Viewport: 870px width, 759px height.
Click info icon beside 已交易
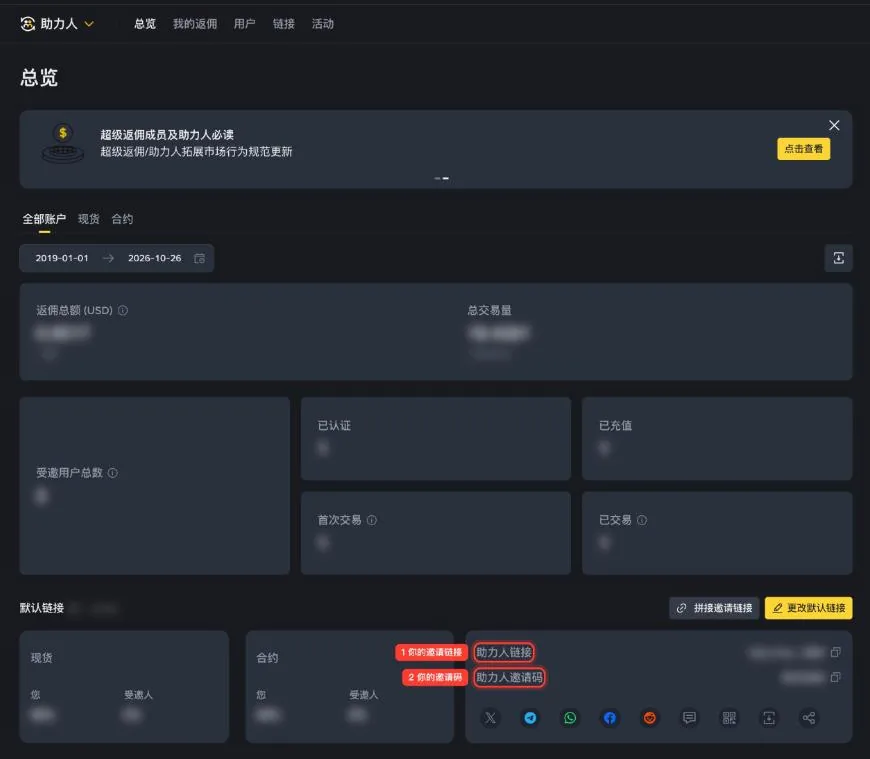(642, 520)
